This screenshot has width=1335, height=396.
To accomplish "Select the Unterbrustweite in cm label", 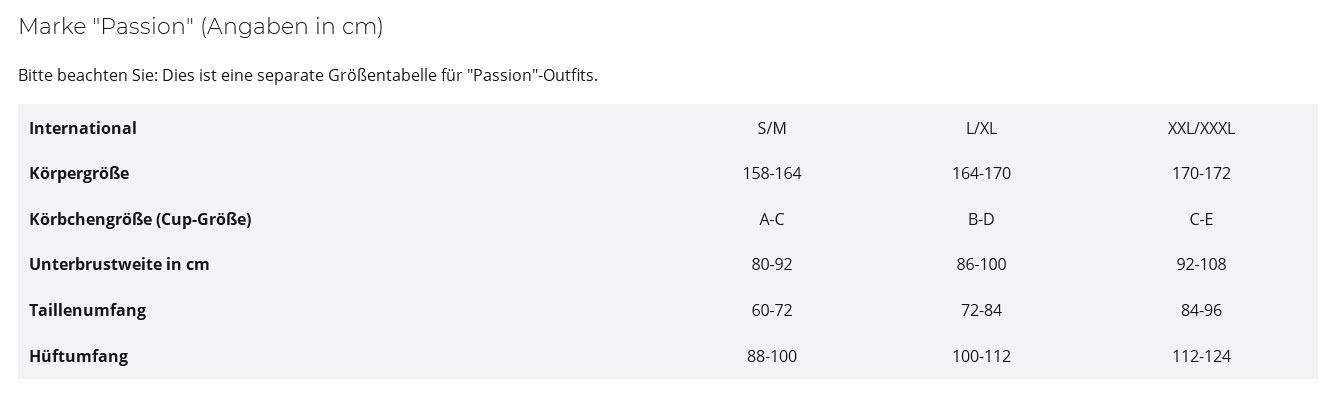I will [119, 264].
